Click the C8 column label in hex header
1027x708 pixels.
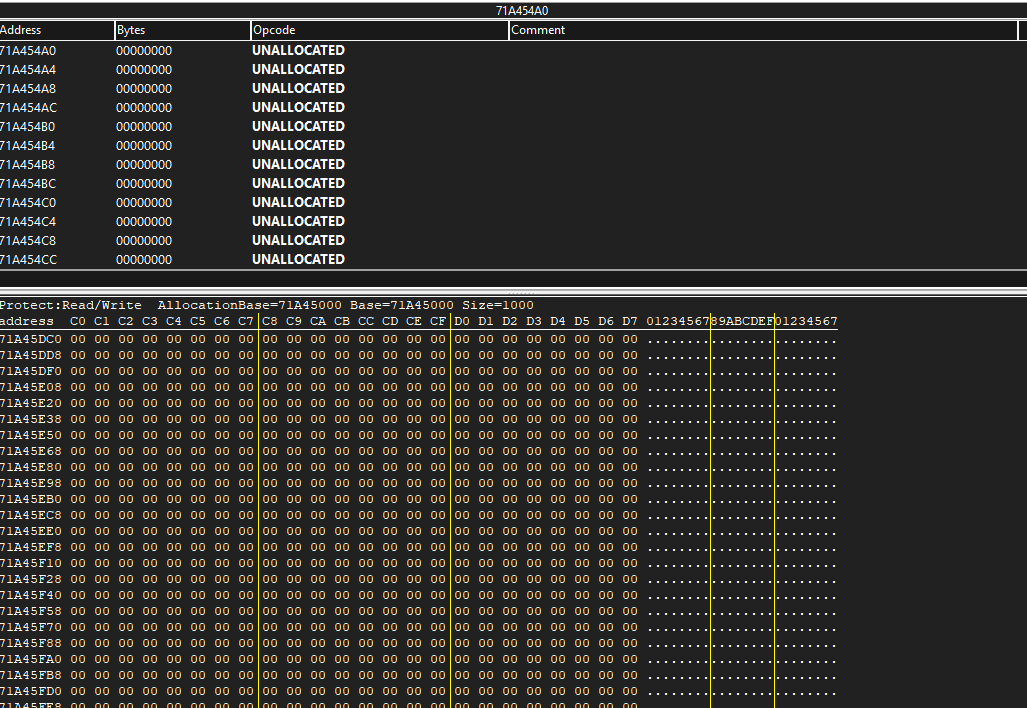(270, 321)
